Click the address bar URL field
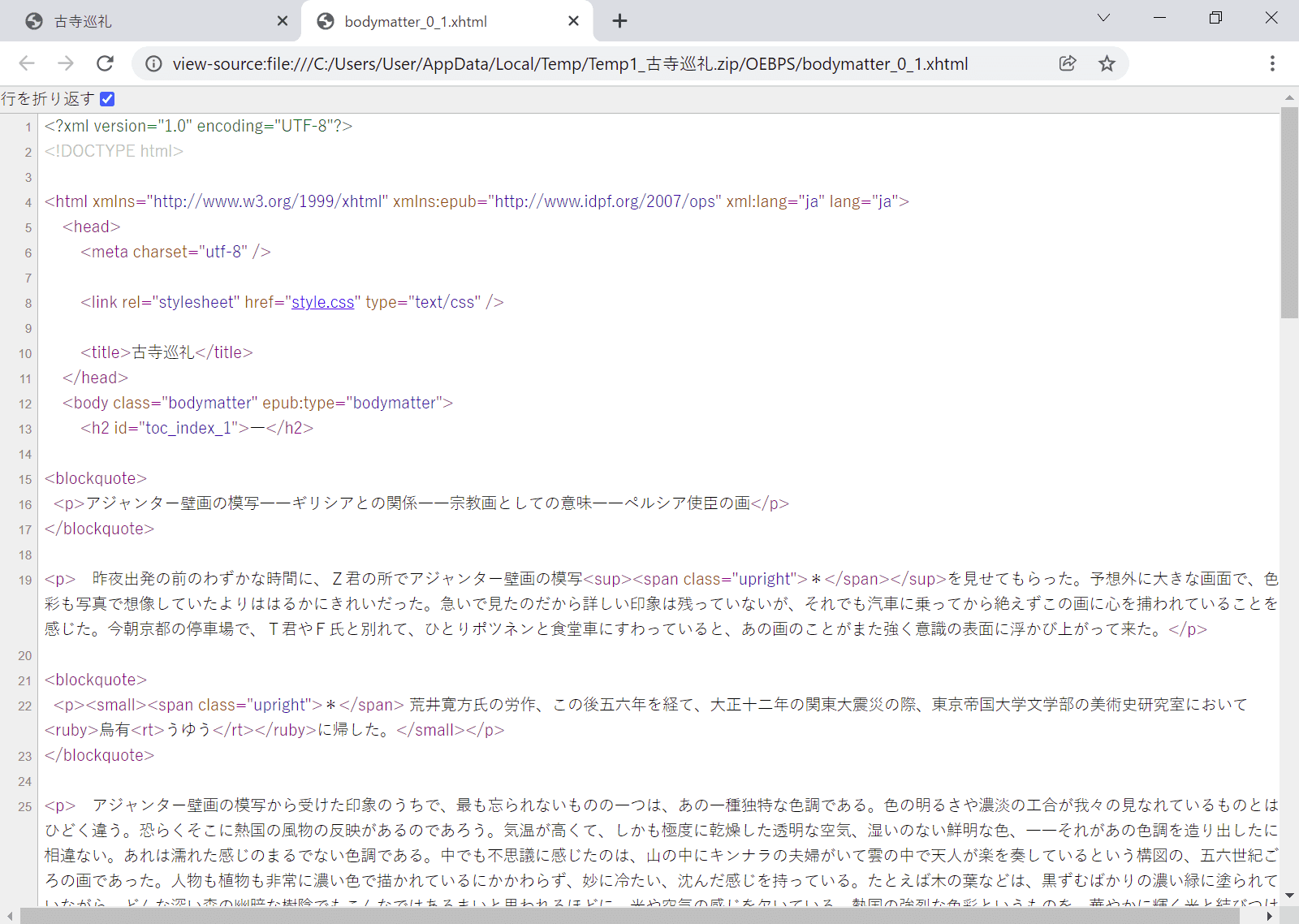The image size is (1299, 924). 570,63
